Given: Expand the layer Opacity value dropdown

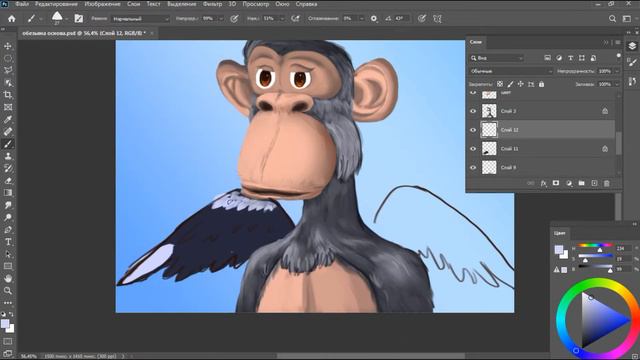Looking at the screenshot, I should pos(617,71).
